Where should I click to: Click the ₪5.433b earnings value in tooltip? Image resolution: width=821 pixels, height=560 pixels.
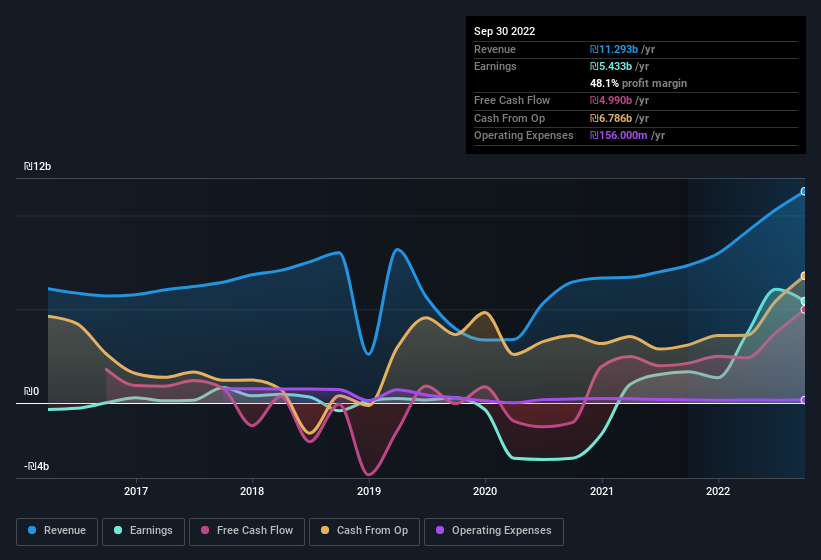(x=611, y=66)
